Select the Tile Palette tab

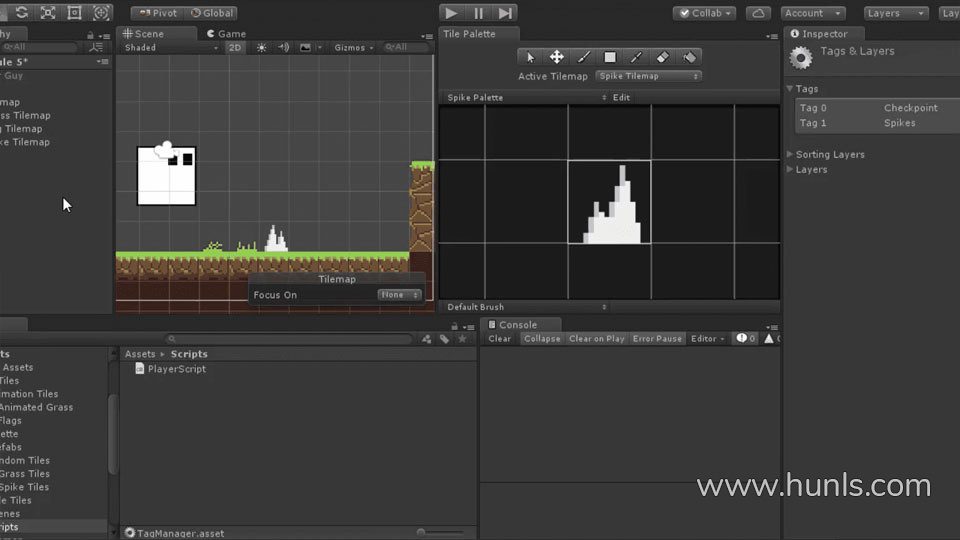pyautogui.click(x=470, y=34)
